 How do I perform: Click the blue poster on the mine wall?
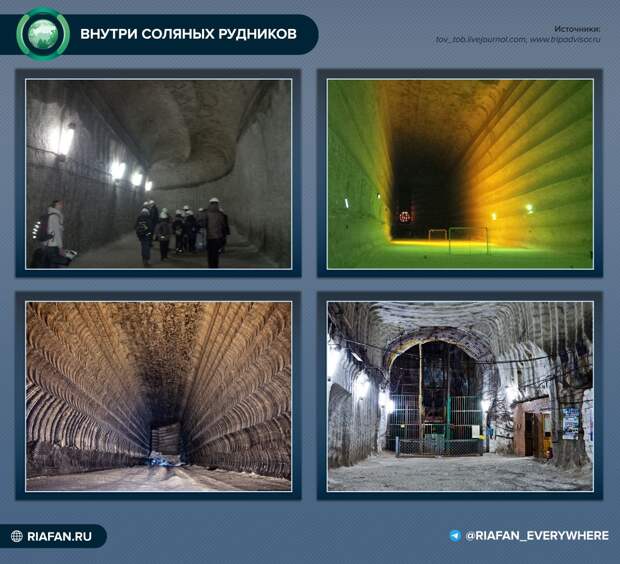(x=571, y=424)
